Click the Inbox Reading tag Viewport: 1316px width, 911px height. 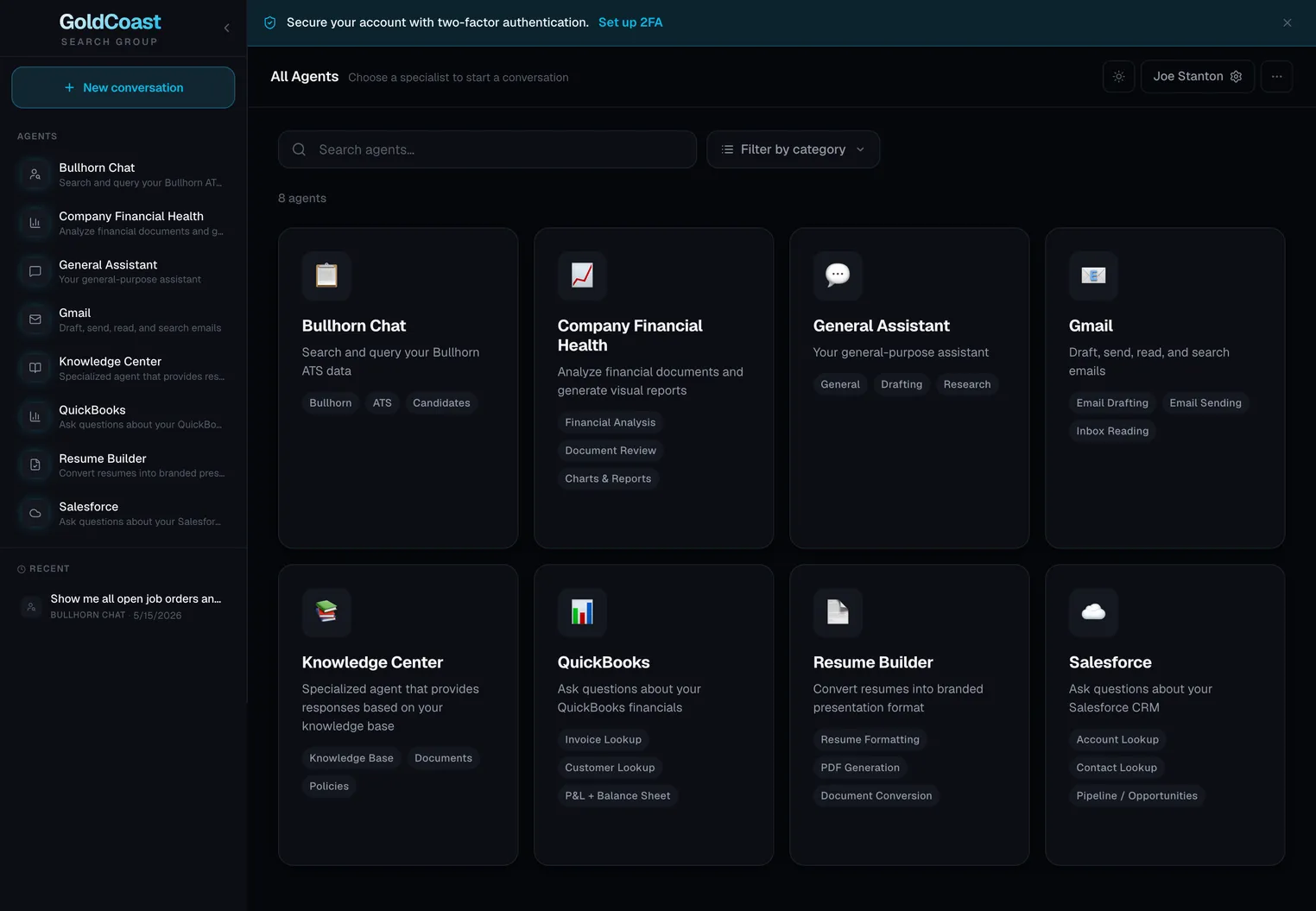coord(1112,432)
